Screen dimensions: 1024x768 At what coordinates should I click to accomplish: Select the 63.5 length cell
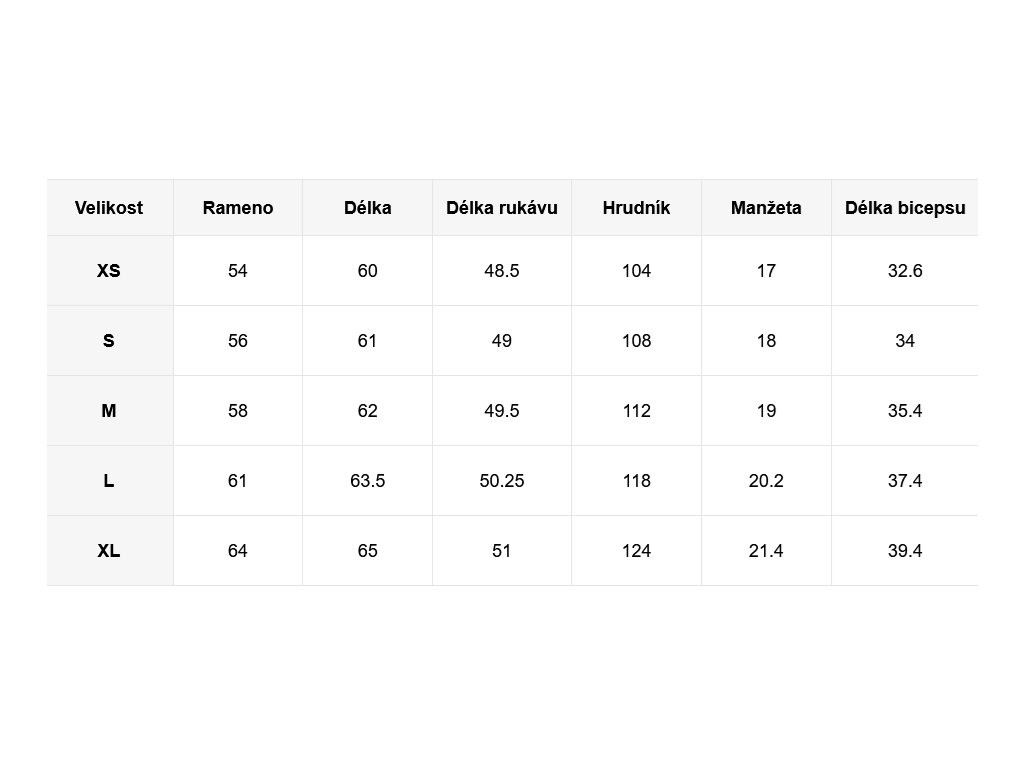click(x=368, y=480)
